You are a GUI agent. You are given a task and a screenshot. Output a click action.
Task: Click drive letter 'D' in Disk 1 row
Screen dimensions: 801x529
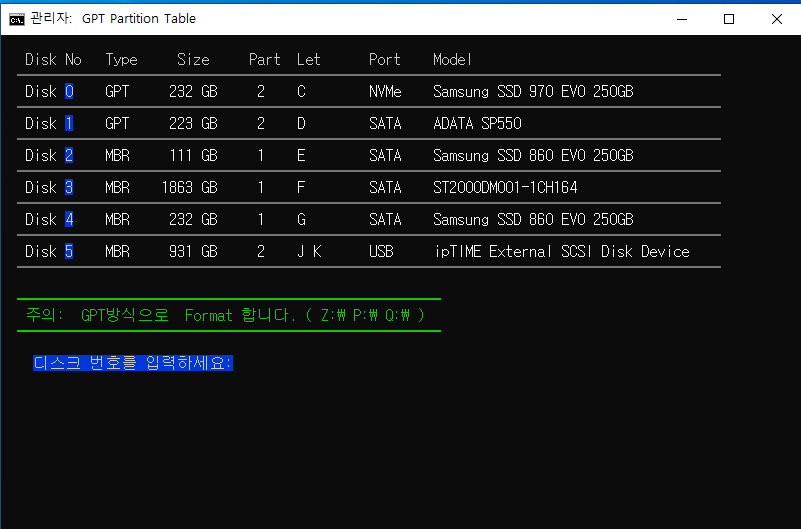tap(301, 124)
